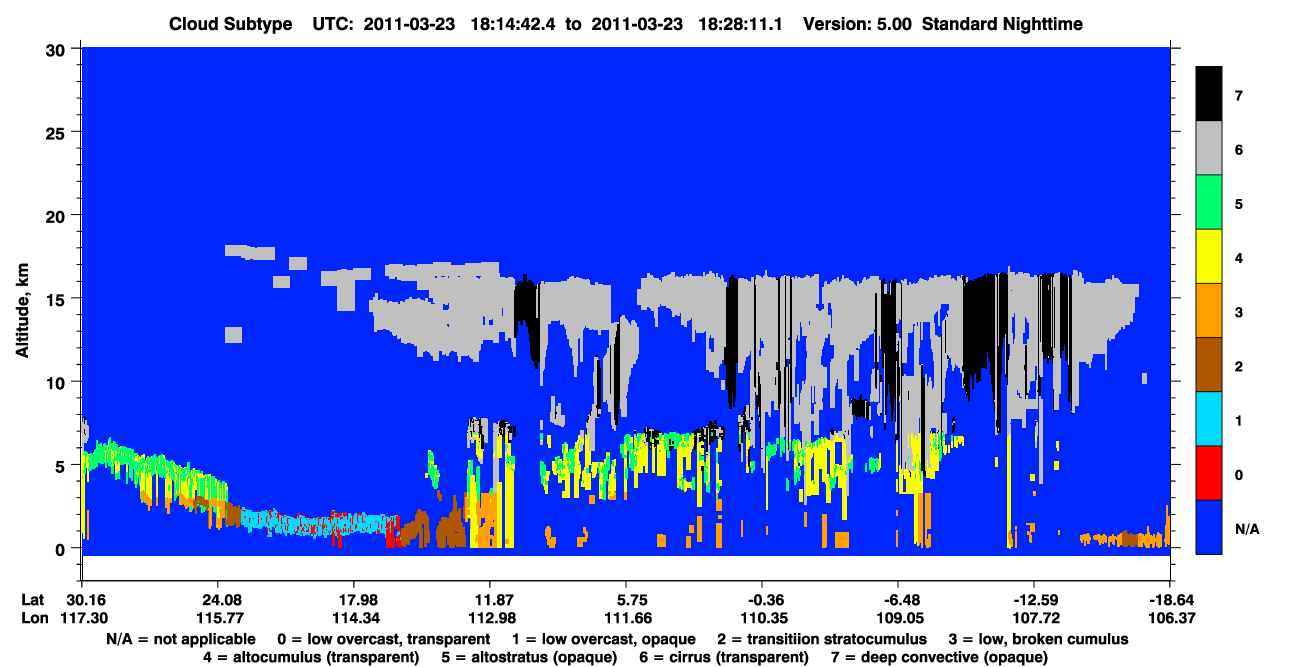Click longitude value 109.05
Viewport: 1300px width, 667px height.
tap(898, 618)
